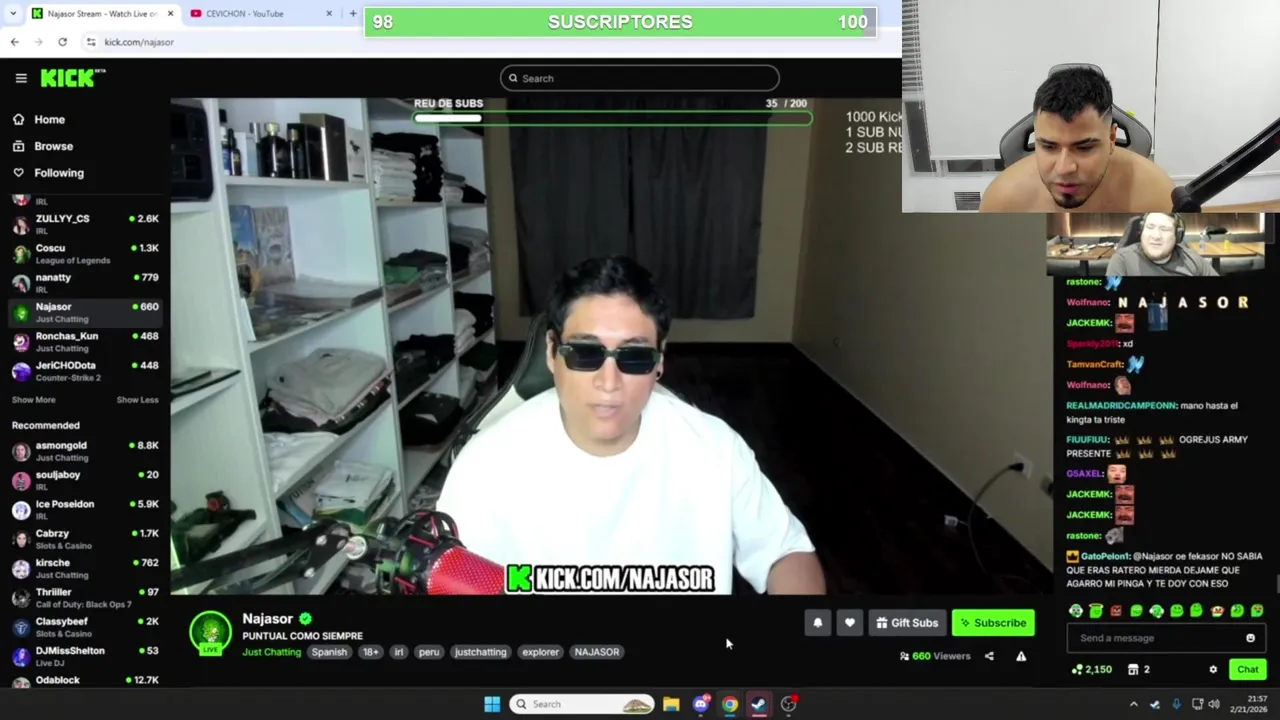Switch to CEVICHON - YouTube browser tab
Screen dimensions: 1280x720
[262, 14]
